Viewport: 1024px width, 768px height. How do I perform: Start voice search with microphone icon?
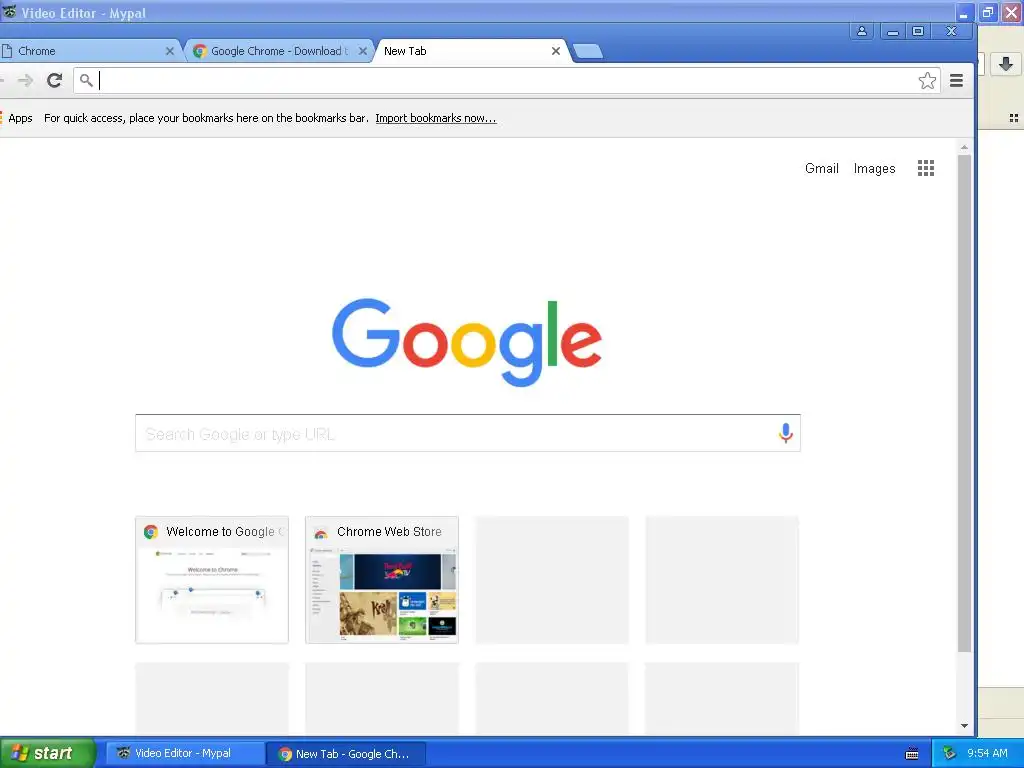tap(786, 433)
